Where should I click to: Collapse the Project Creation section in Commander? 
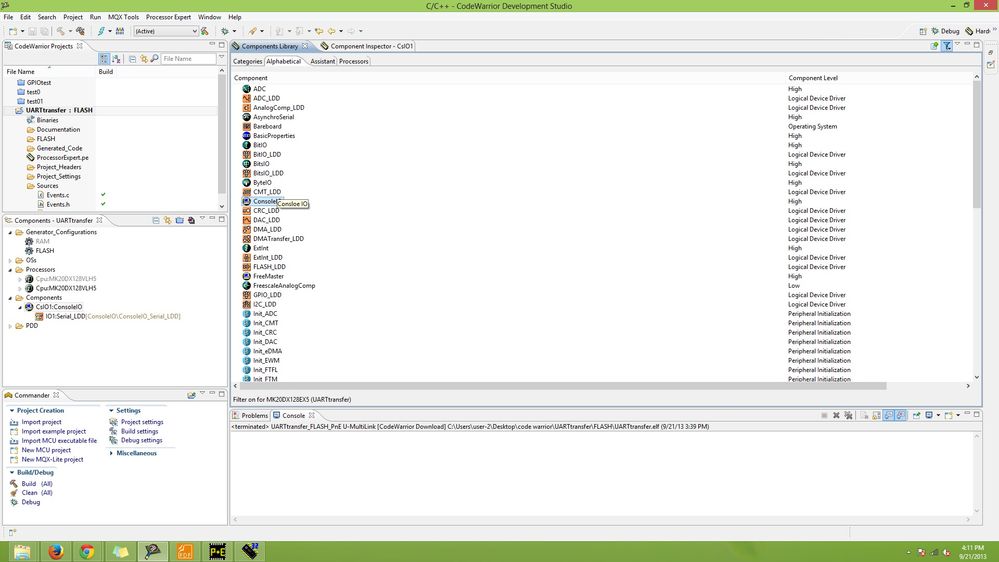[11, 410]
